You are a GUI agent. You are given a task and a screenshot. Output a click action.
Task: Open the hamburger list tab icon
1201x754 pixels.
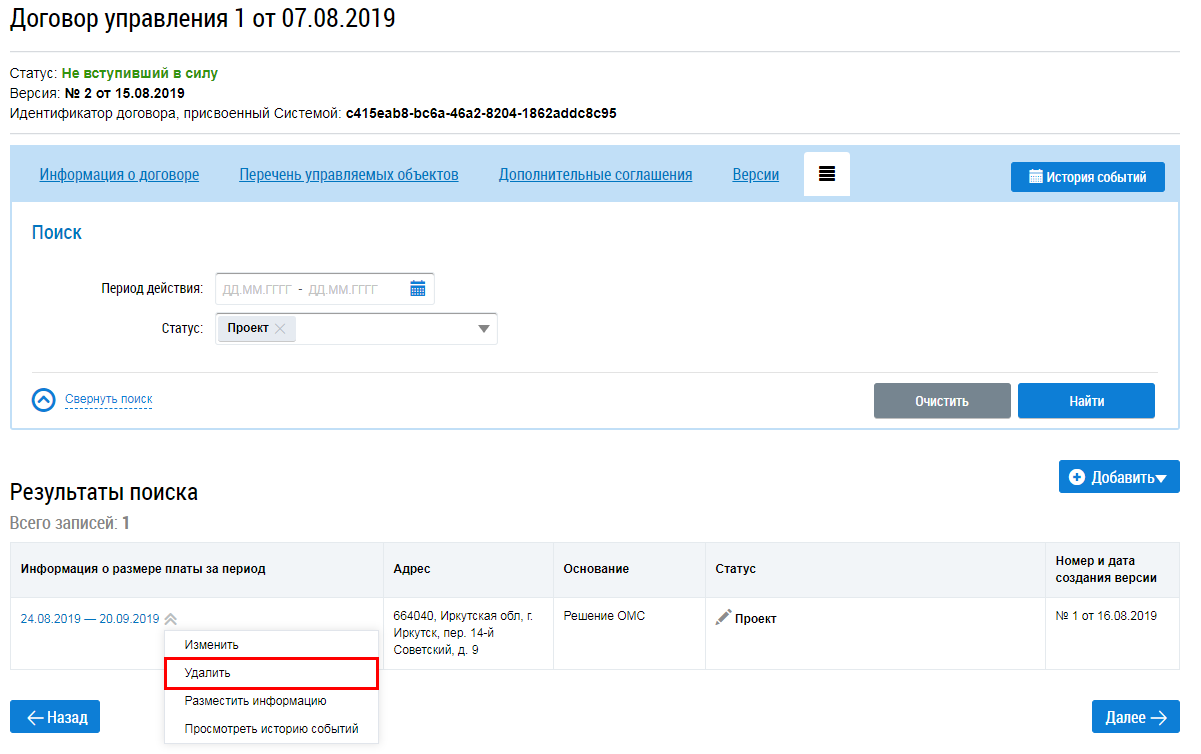827,174
